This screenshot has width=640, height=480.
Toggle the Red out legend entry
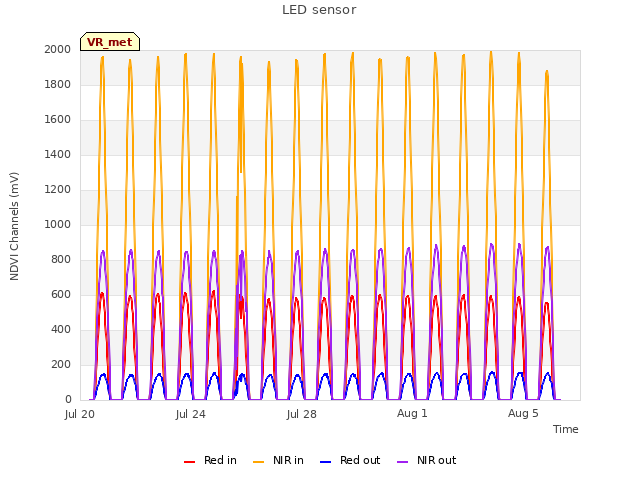(350, 460)
